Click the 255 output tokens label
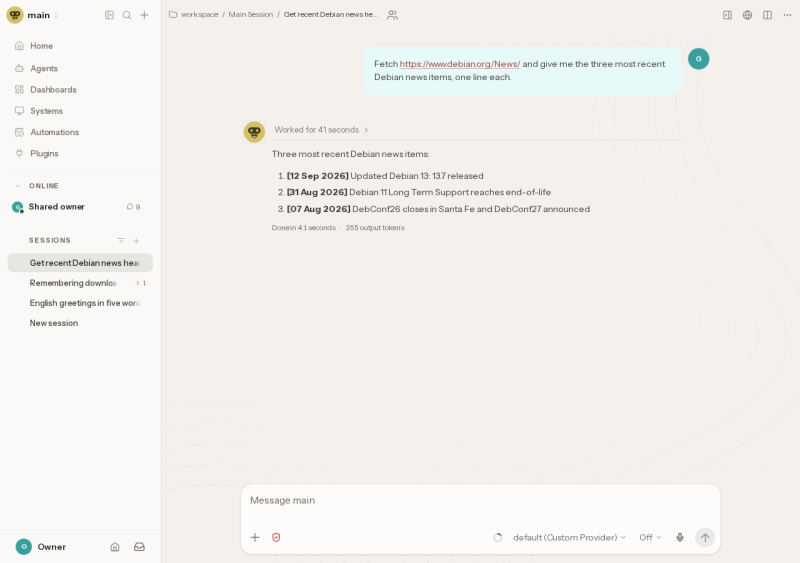 [375, 228]
